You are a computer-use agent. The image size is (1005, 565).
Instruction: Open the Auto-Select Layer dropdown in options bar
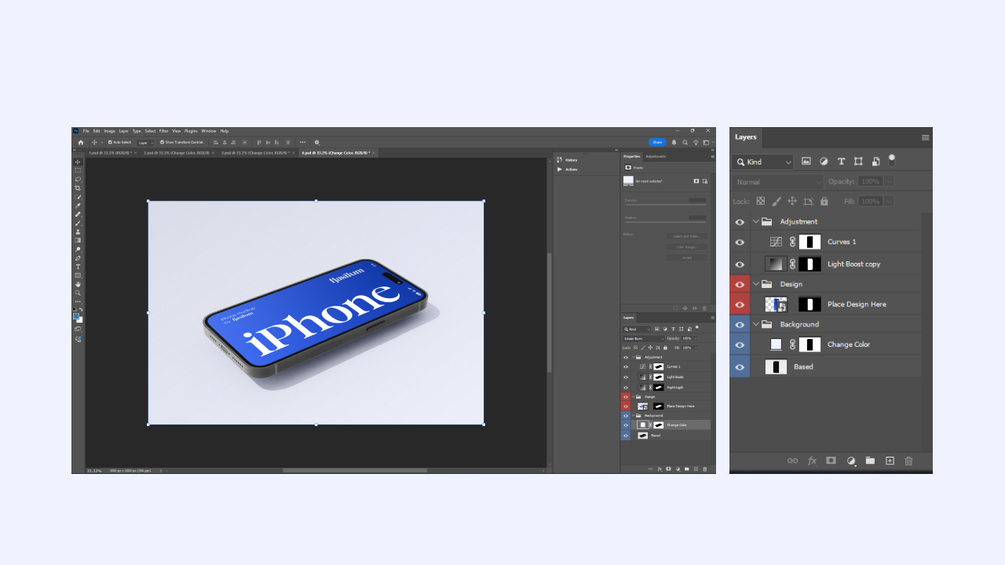coord(146,142)
